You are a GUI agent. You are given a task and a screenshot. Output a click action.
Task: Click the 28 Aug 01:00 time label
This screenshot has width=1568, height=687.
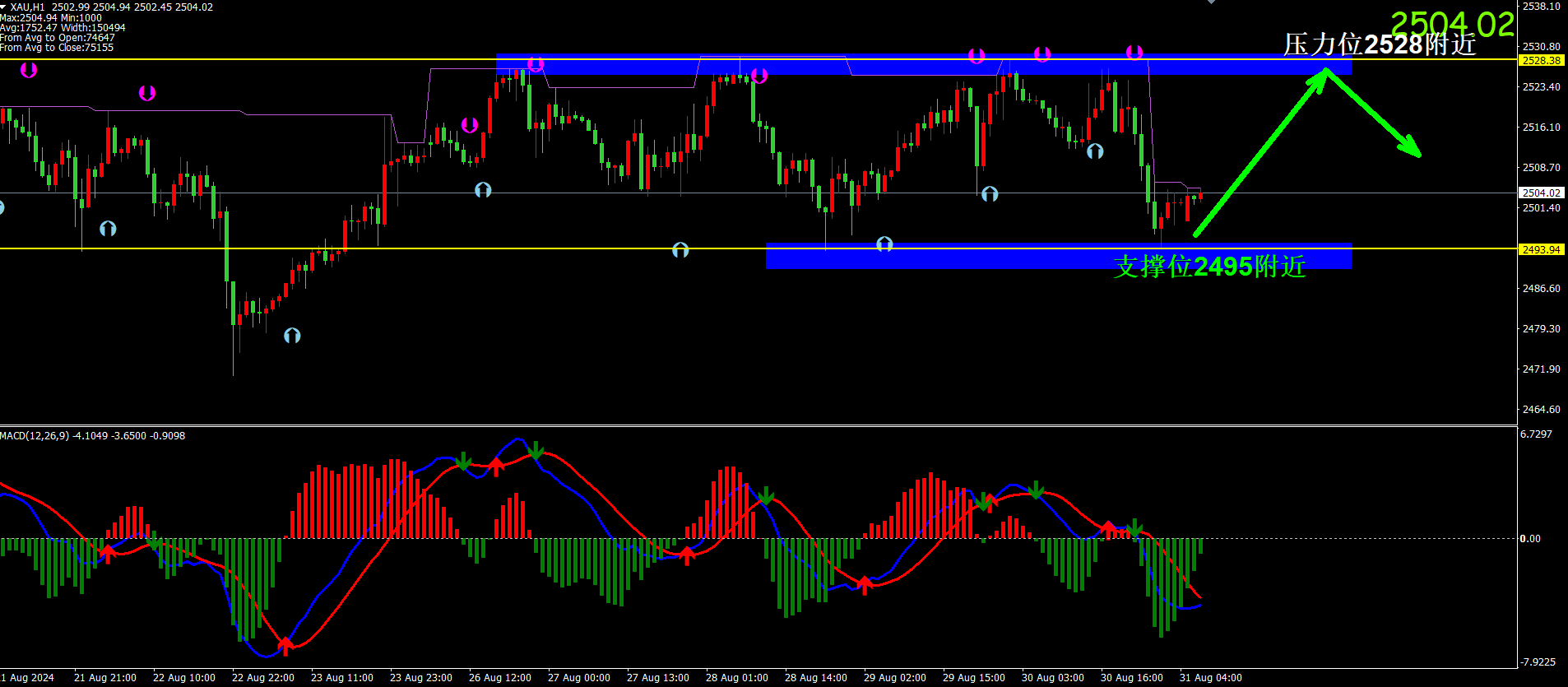click(737, 678)
